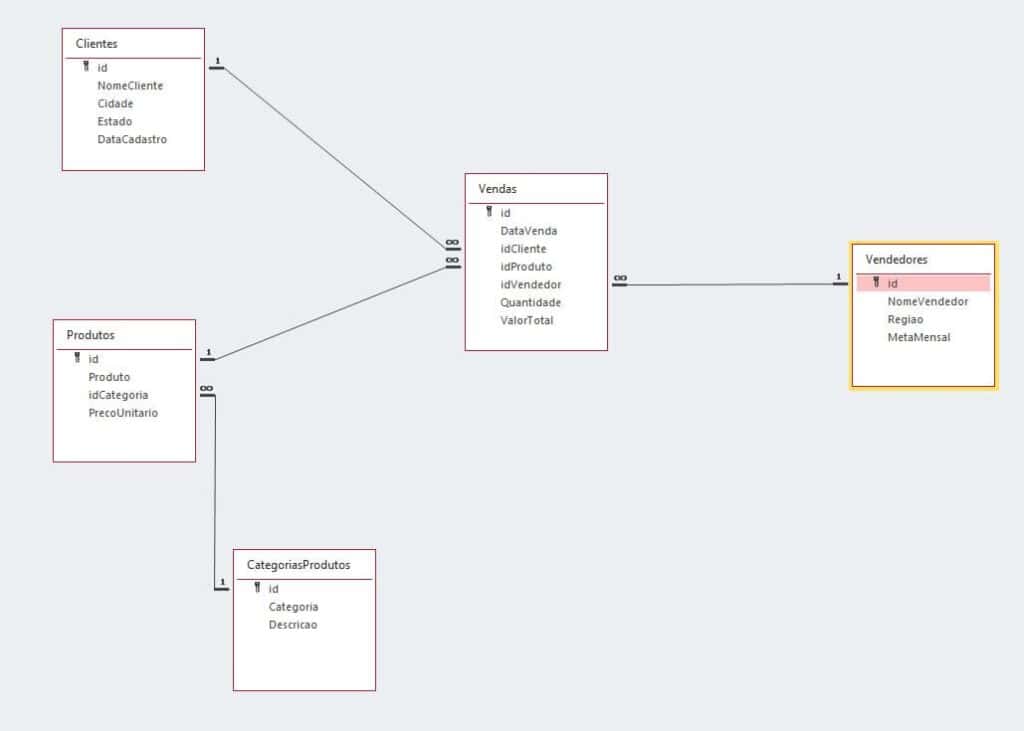Select the ValorTotal field
1024x731 pixels.
click(526, 321)
